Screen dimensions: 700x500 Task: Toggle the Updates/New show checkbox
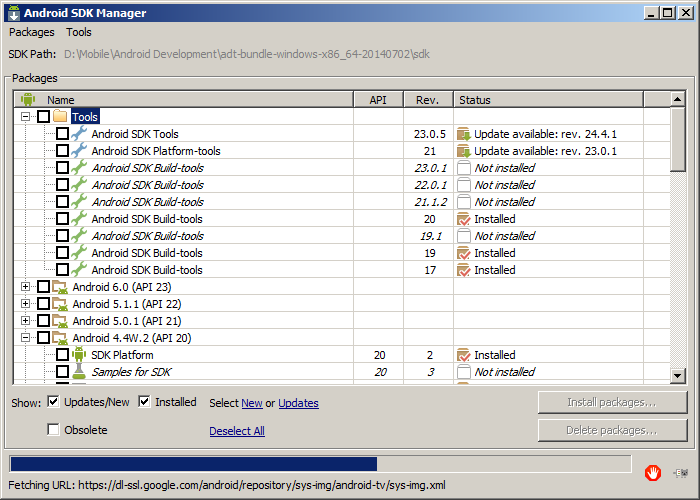[x=53, y=402]
